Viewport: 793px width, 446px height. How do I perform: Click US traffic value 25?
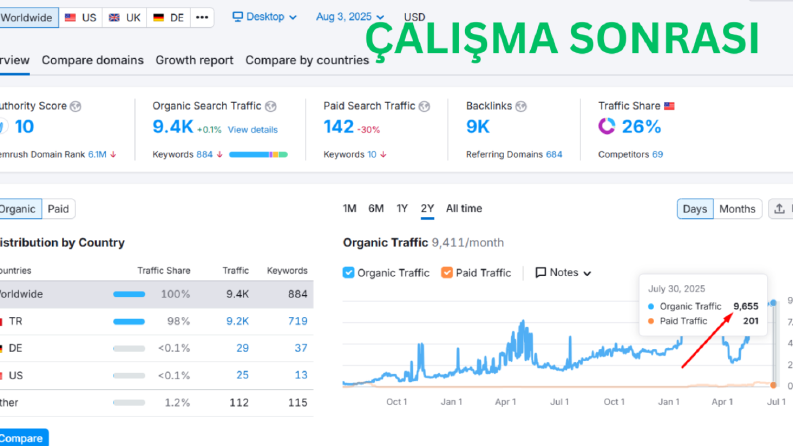click(243, 375)
